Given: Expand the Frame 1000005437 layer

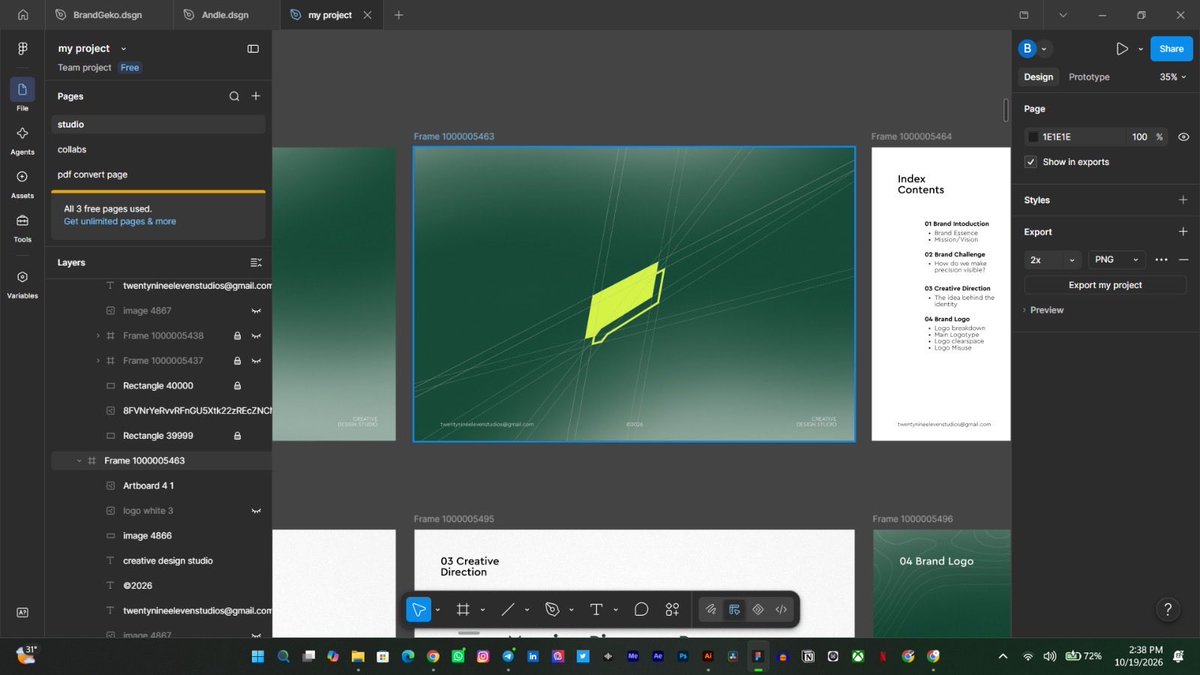Looking at the screenshot, I should [97, 361].
